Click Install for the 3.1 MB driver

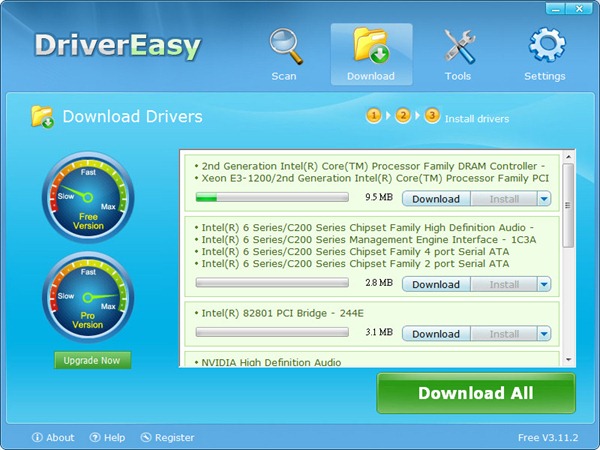coord(504,334)
